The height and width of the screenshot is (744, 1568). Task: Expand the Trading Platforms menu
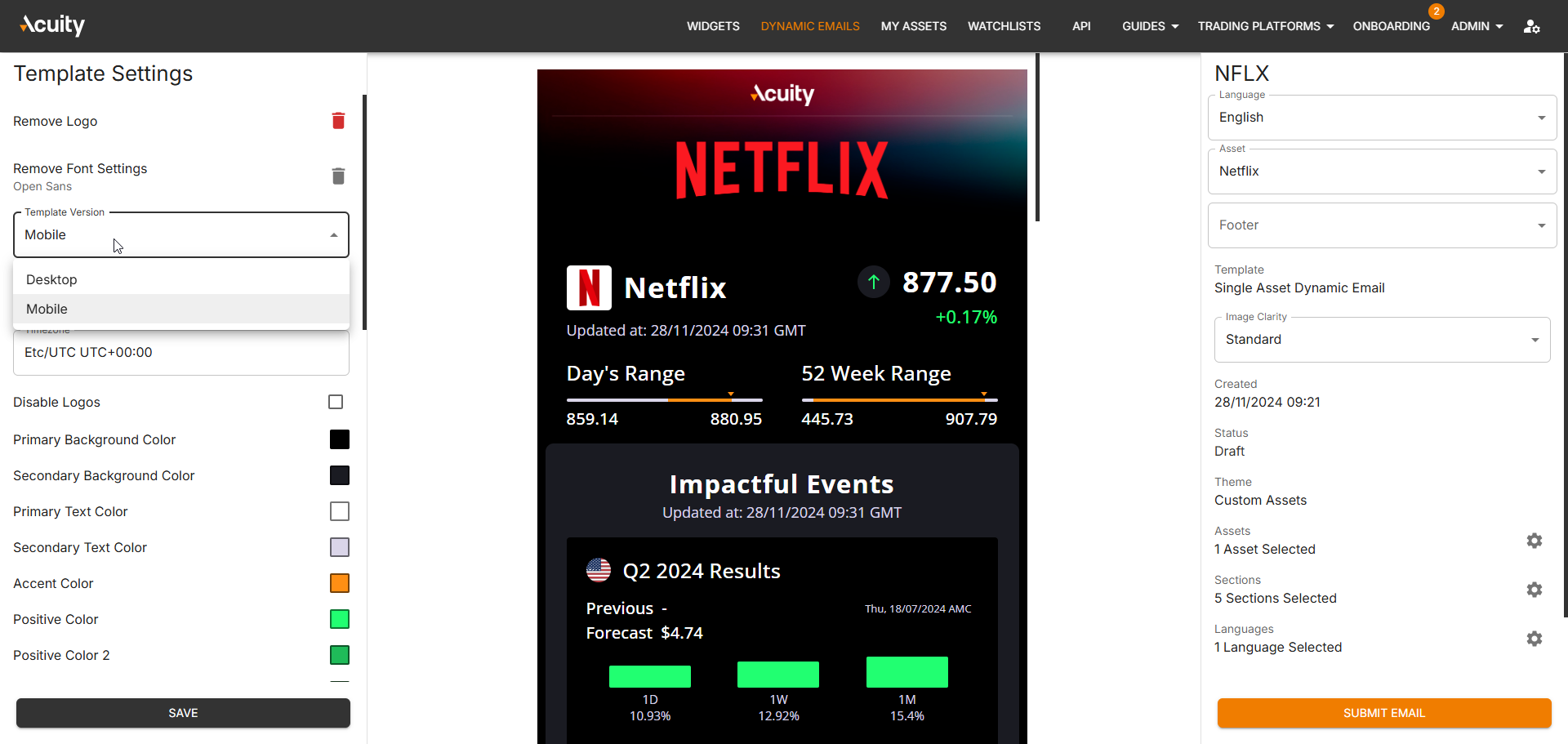click(1266, 26)
